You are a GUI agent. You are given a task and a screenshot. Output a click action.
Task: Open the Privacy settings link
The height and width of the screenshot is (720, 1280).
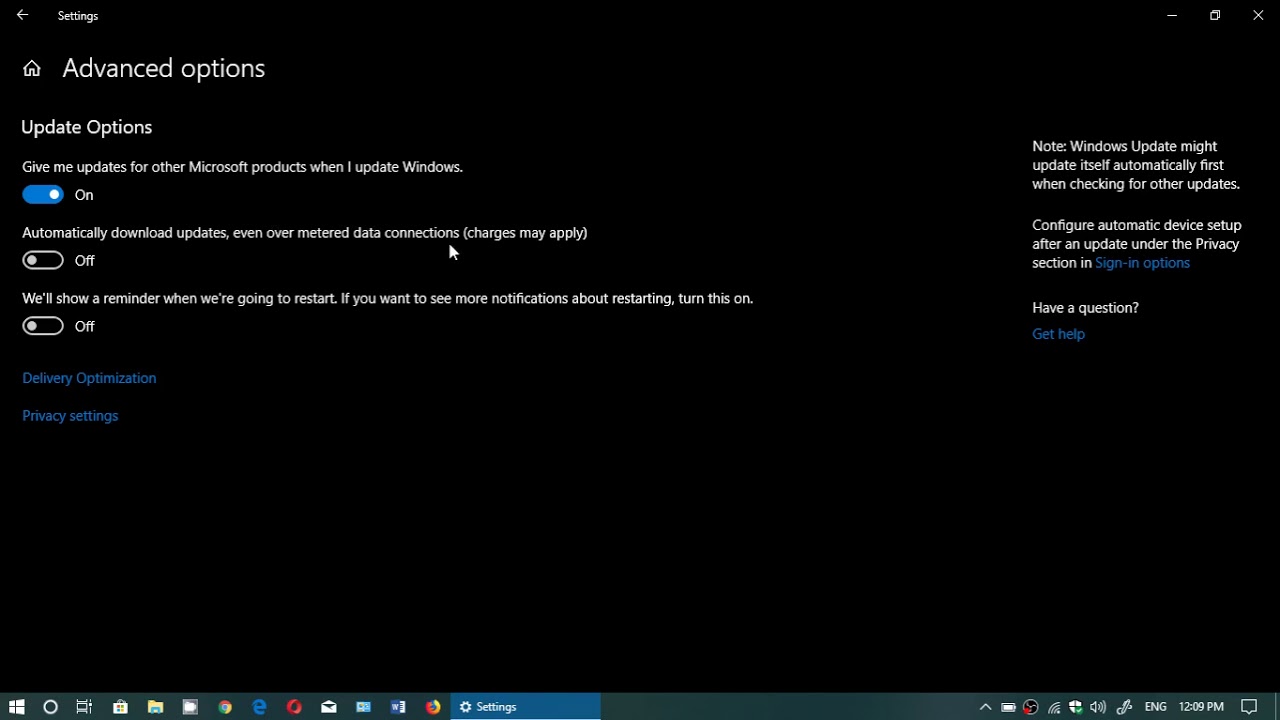coord(70,416)
